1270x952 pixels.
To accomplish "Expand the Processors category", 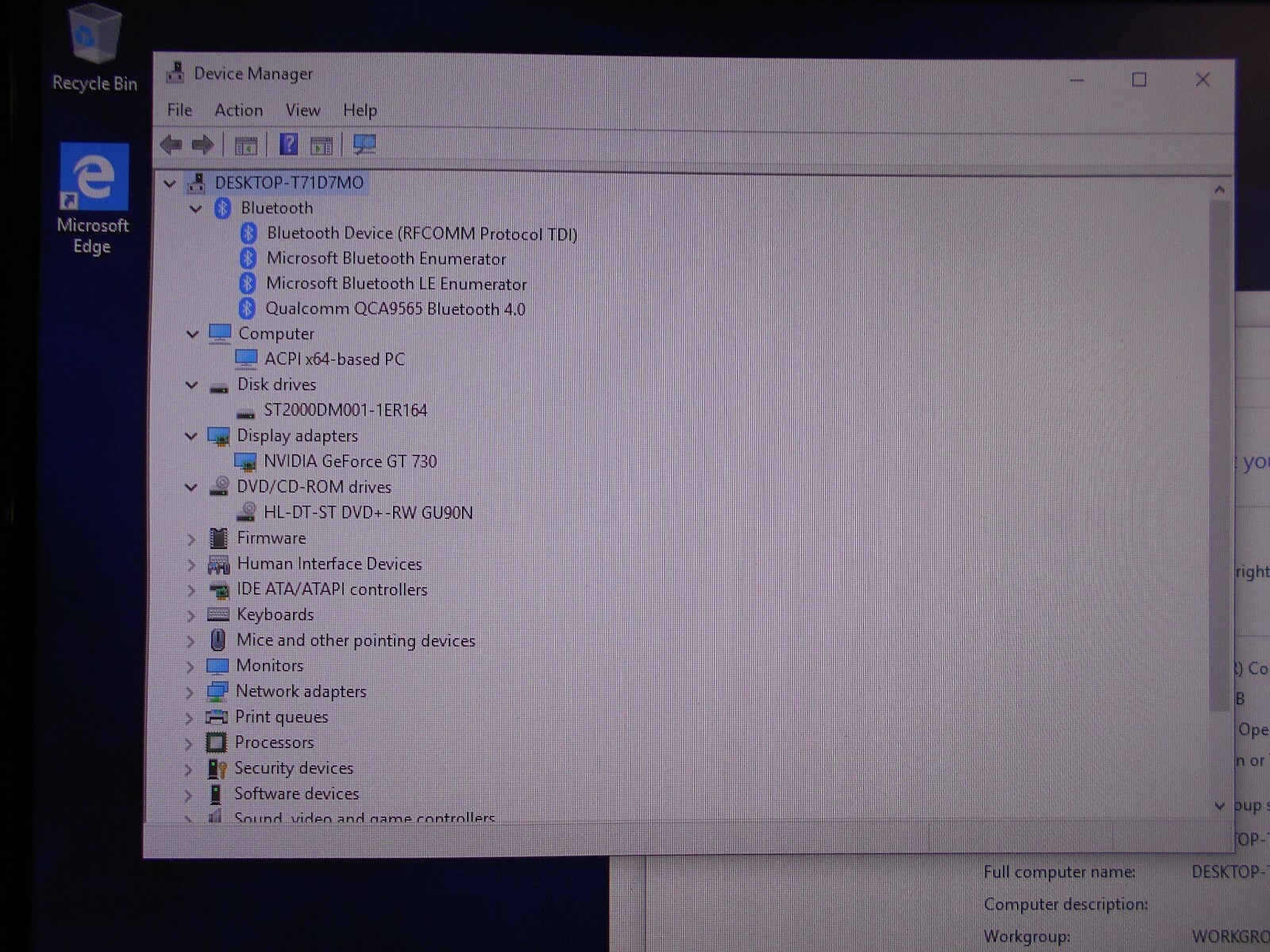I will pos(188,743).
